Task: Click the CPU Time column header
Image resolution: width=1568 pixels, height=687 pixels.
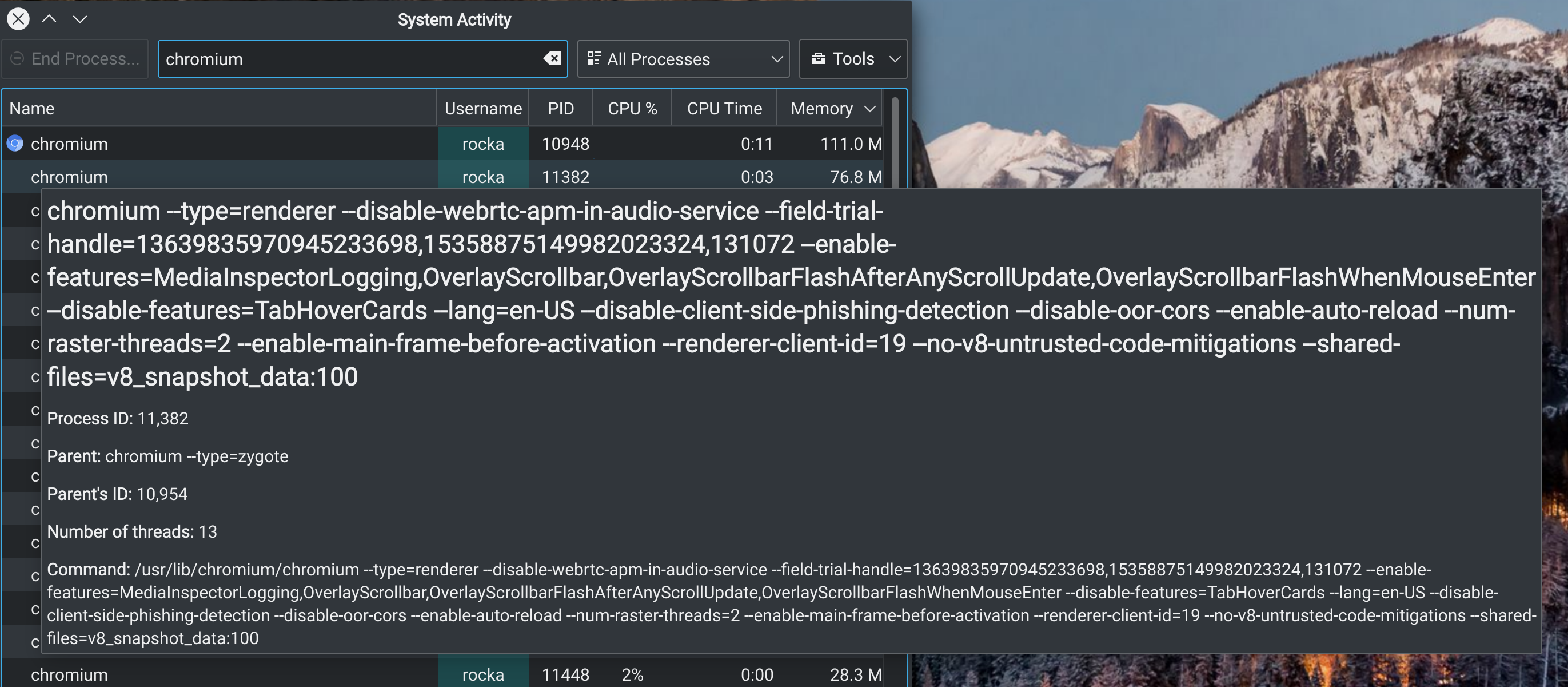Action: click(724, 108)
